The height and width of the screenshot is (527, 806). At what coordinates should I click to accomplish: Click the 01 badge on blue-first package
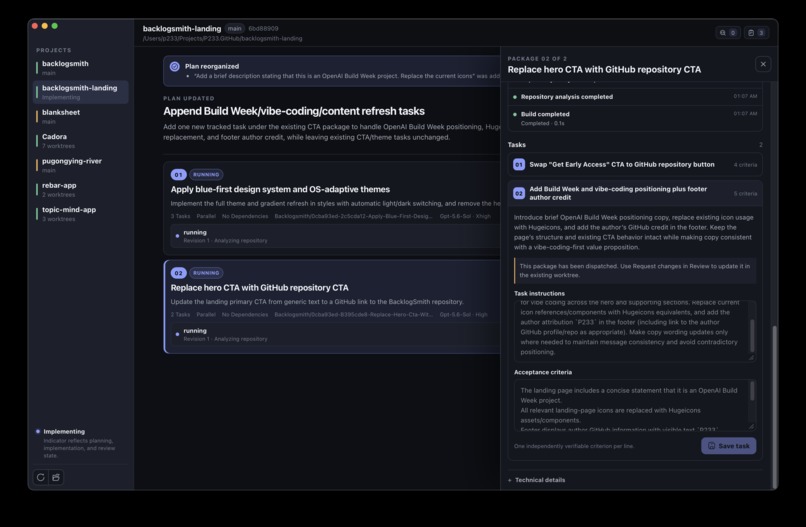pyautogui.click(x=178, y=175)
